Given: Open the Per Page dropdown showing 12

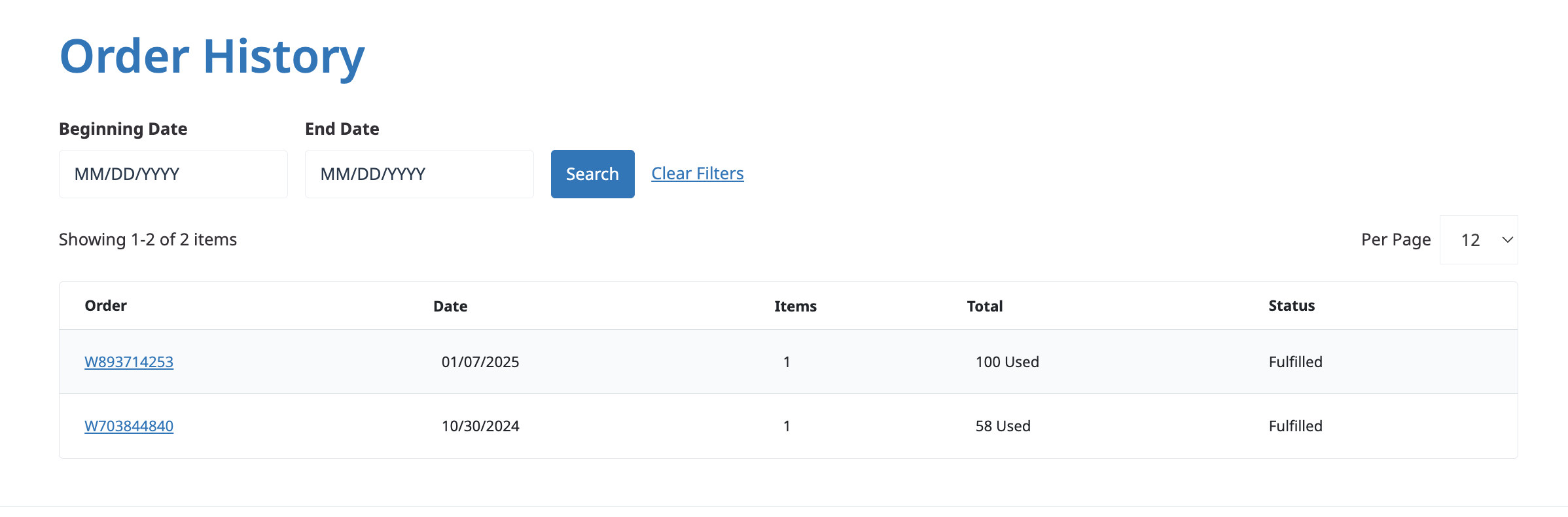Looking at the screenshot, I should (x=1478, y=240).
